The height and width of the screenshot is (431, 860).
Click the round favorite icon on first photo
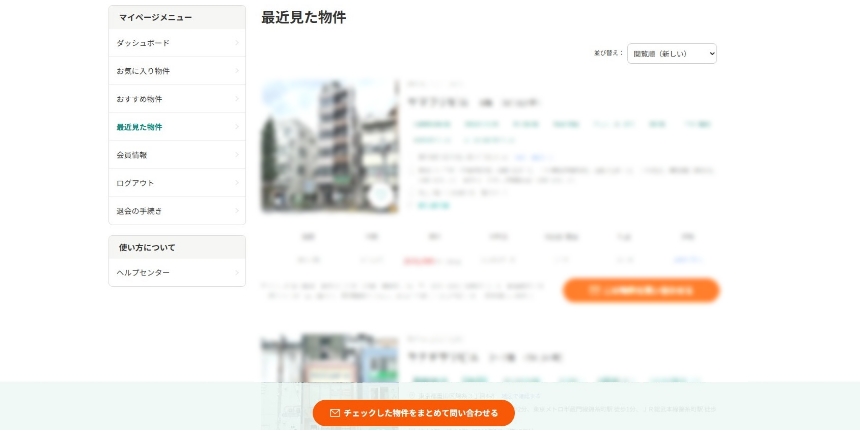click(380, 195)
